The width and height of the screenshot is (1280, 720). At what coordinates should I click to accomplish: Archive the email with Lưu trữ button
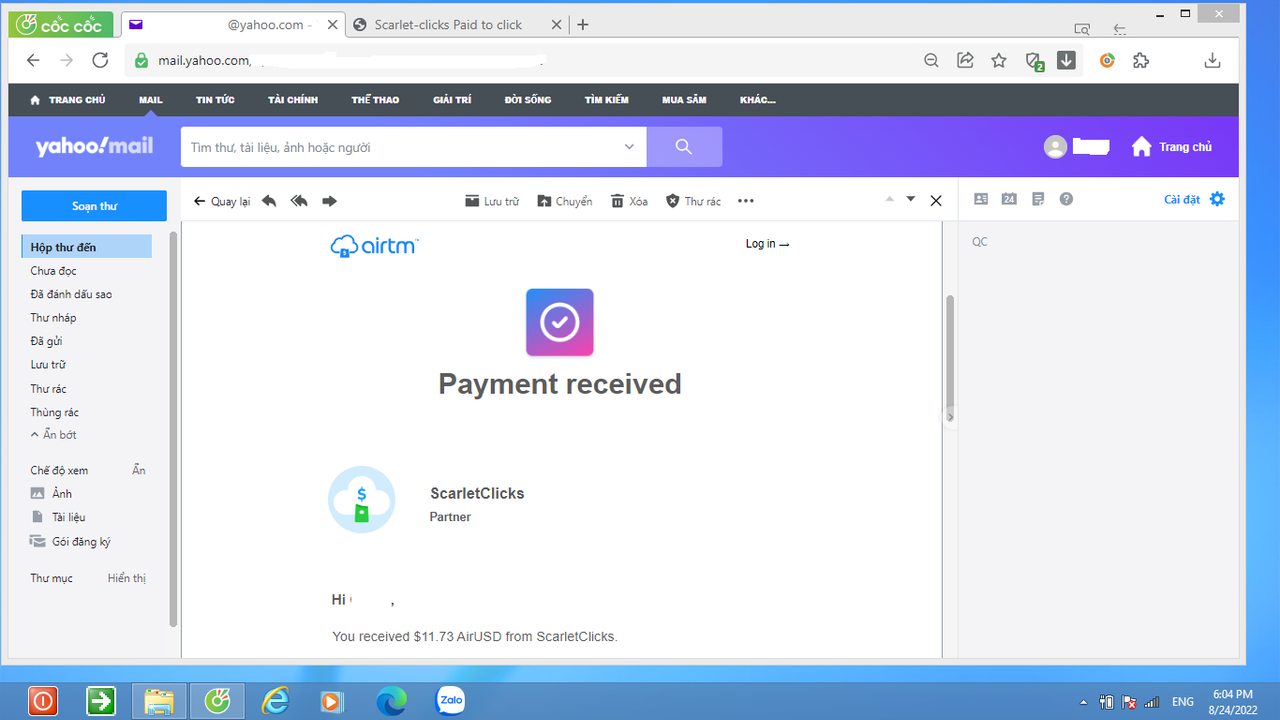[x=492, y=201]
